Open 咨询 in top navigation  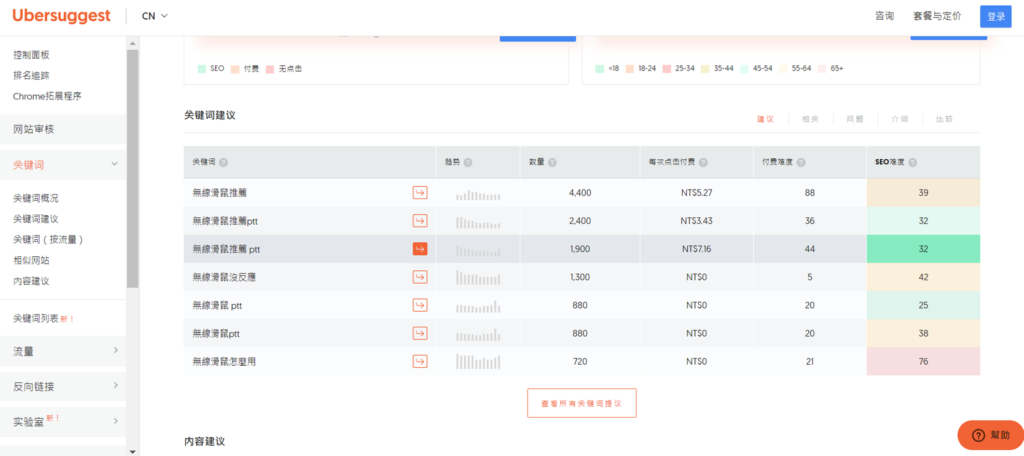coord(884,16)
